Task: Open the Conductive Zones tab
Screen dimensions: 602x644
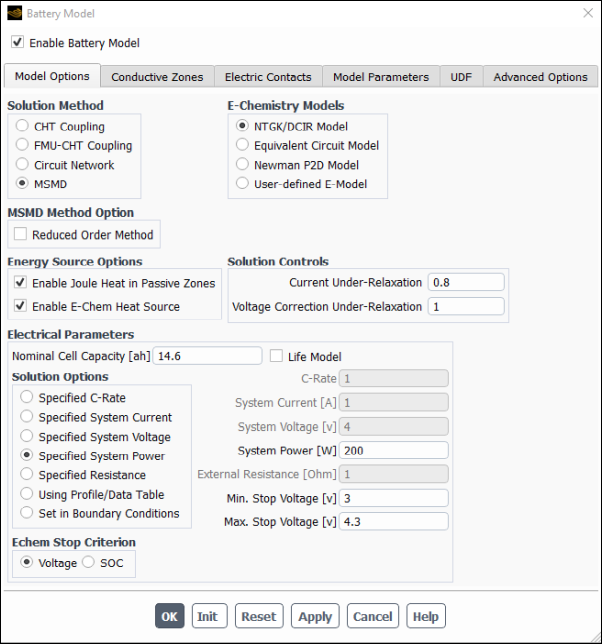Action: (x=157, y=77)
